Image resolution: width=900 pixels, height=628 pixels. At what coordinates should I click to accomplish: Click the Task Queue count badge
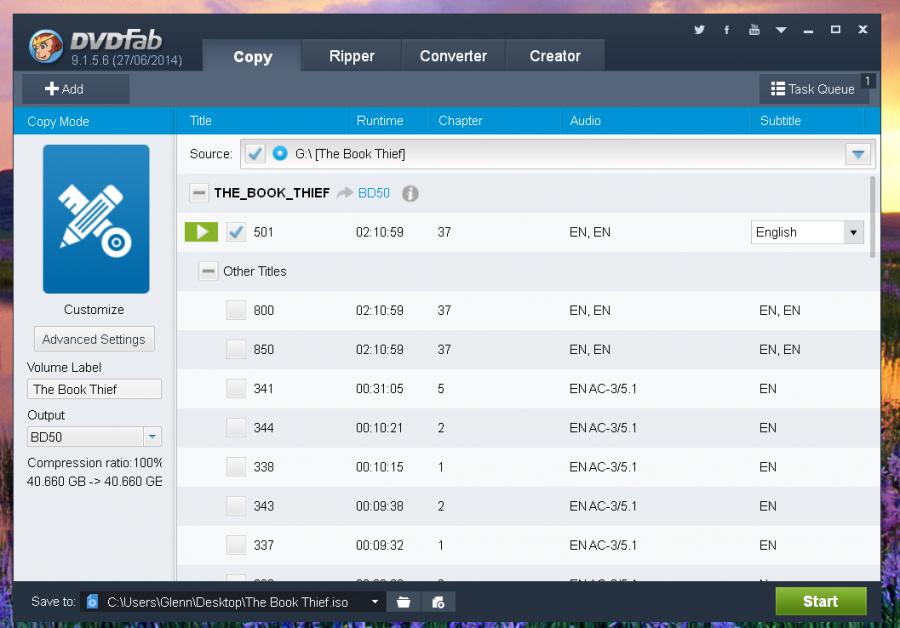tap(868, 81)
